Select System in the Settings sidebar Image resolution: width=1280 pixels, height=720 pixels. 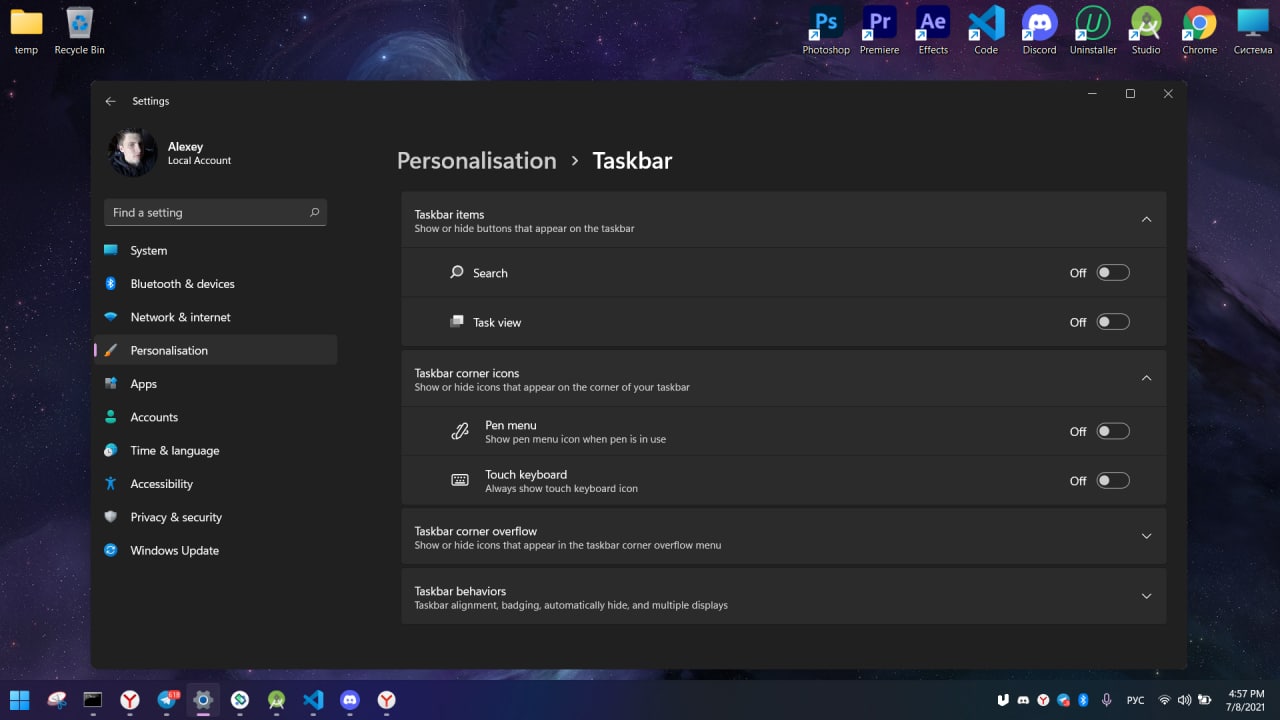216,250
